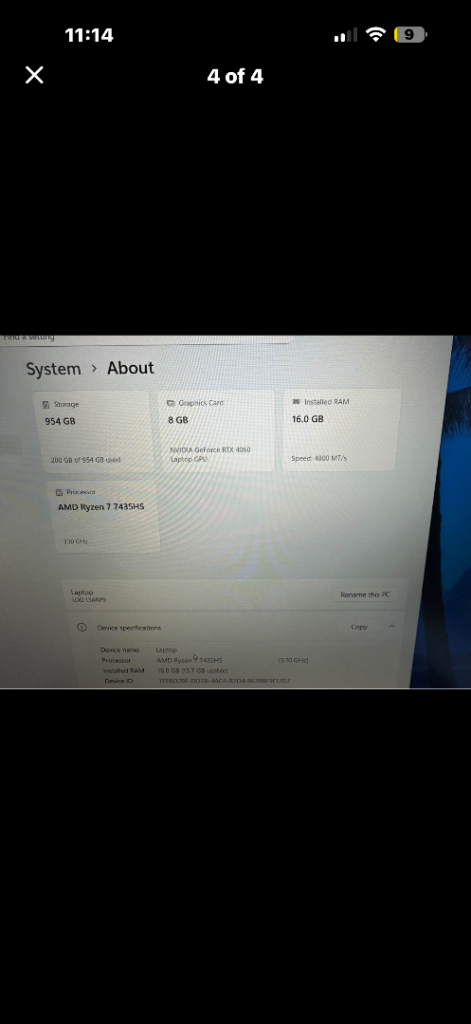The image size is (471, 1024).
Task: Click the Device specifications info icon
Action: pos(82,627)
